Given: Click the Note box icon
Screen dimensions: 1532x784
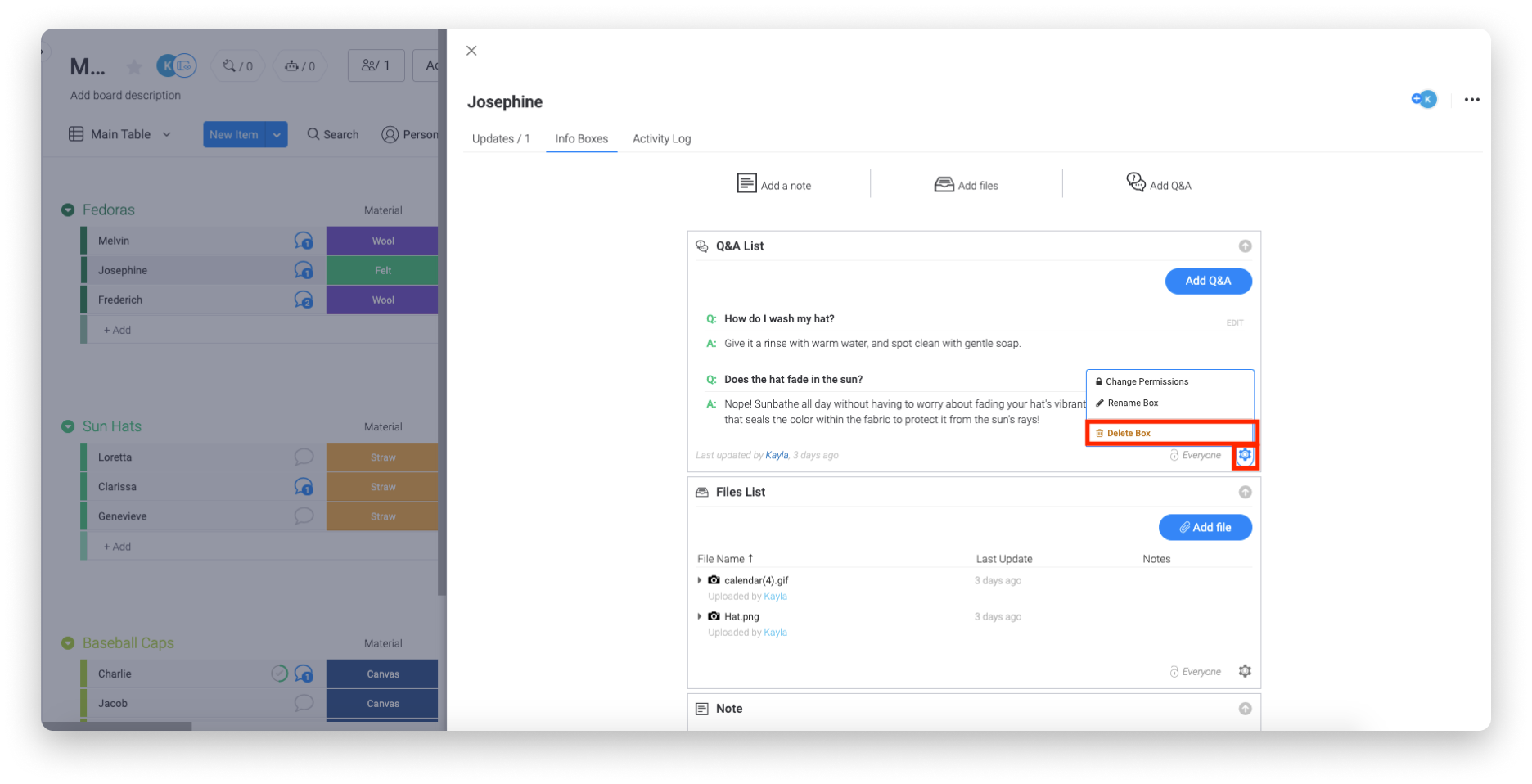Looking at the screenshot, I should click(701, 709).
